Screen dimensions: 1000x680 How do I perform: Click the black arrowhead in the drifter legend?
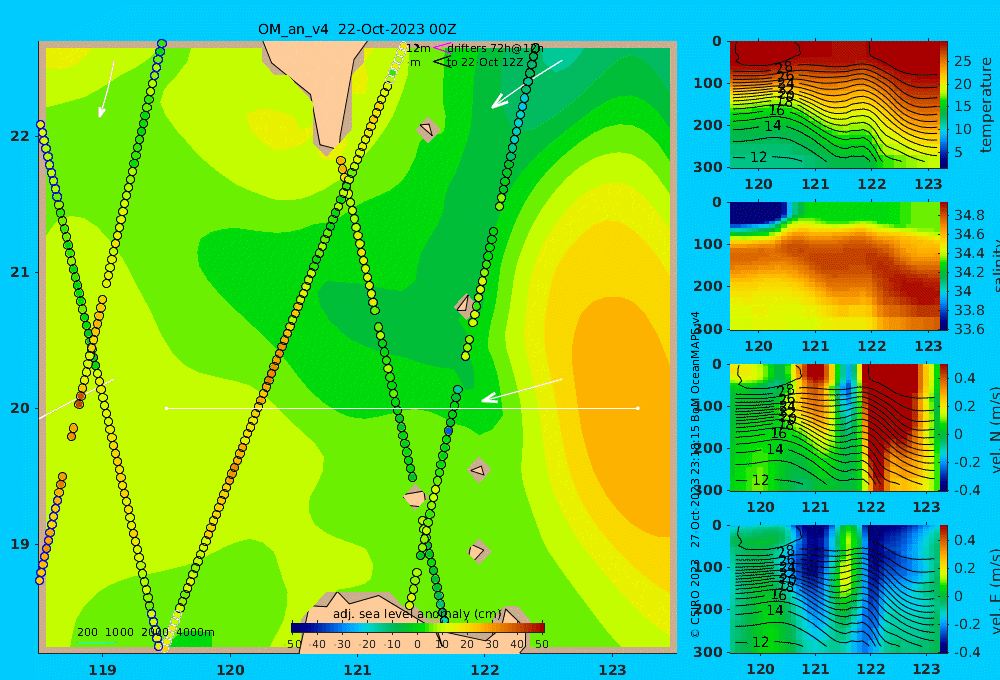coord(442,62)
